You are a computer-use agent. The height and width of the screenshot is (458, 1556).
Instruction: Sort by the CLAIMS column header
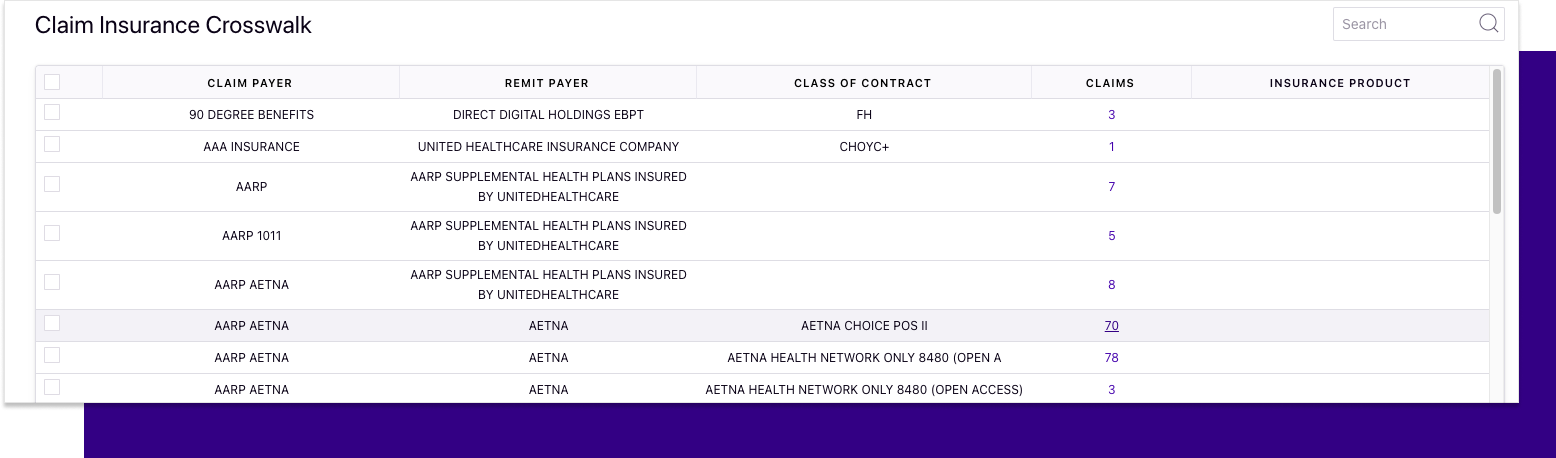1111,83
